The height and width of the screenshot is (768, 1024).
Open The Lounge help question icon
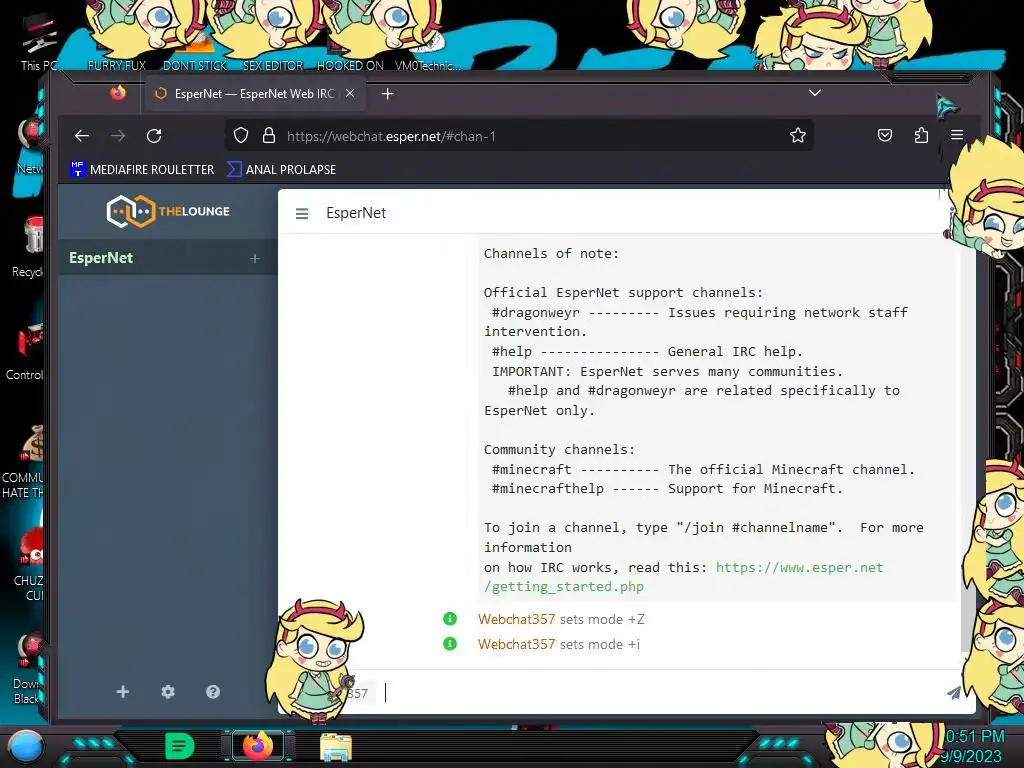pyautogui.click(x=213, y=692)
